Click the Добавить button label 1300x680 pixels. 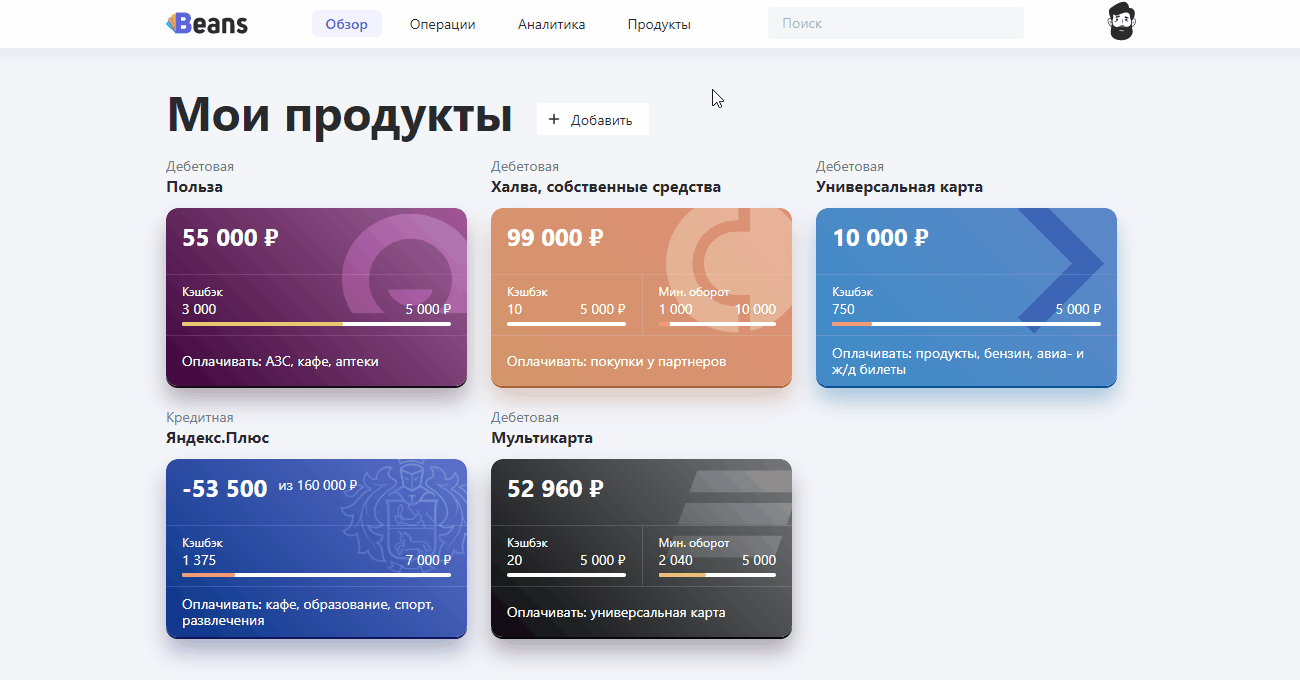point(602,120)
